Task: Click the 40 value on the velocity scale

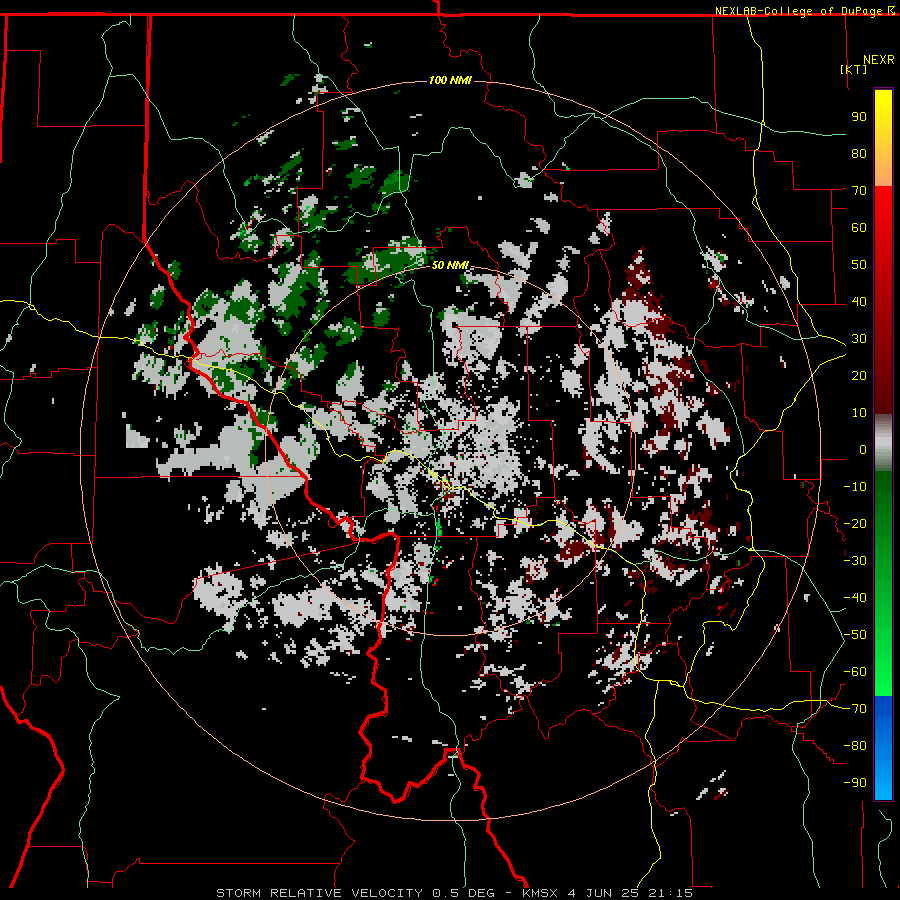Action: click(x=859, y=302)
